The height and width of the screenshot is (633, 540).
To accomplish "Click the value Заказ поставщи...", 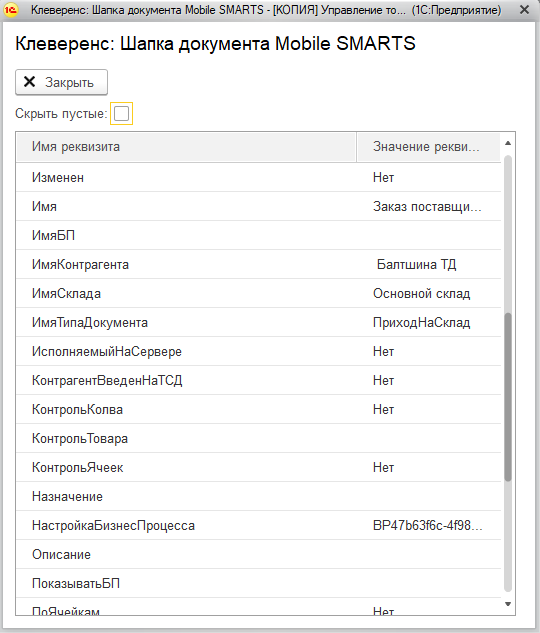I will pos(427,207).
